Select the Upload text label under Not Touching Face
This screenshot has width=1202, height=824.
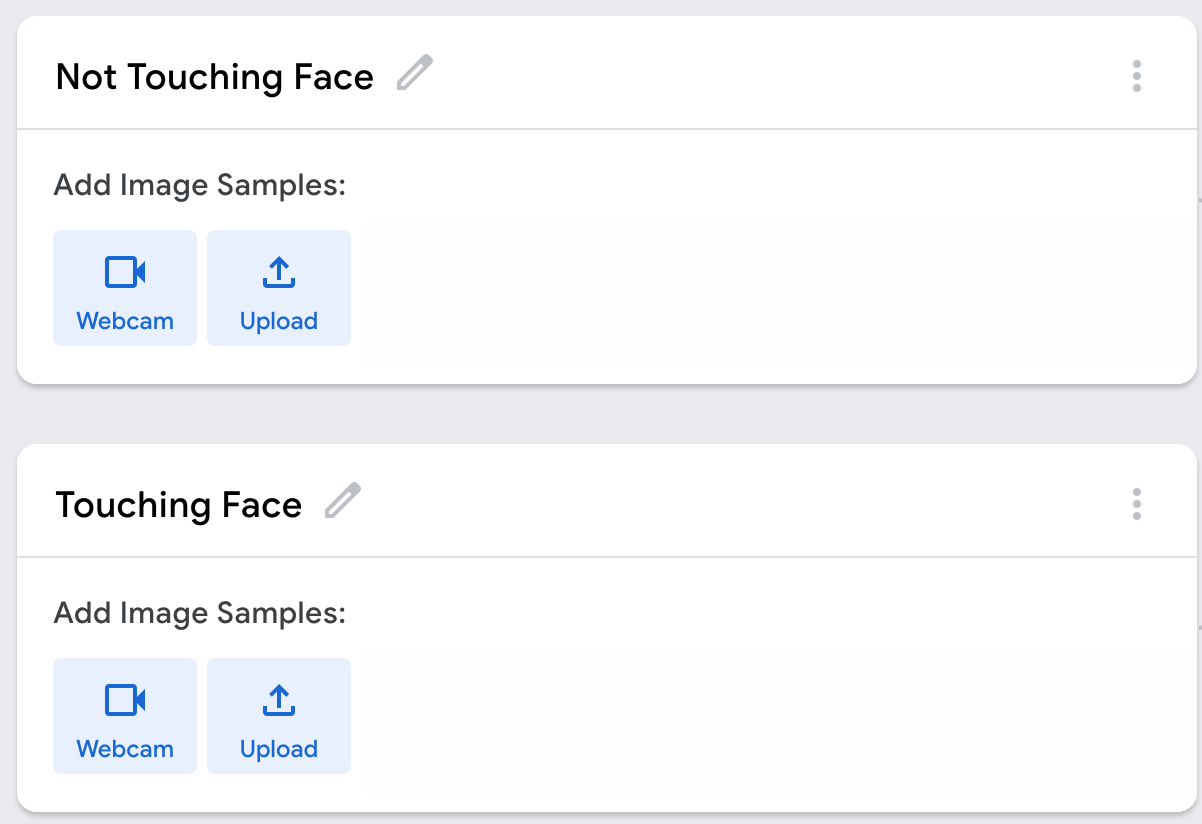pyautogui.click(x=279, y=322)
